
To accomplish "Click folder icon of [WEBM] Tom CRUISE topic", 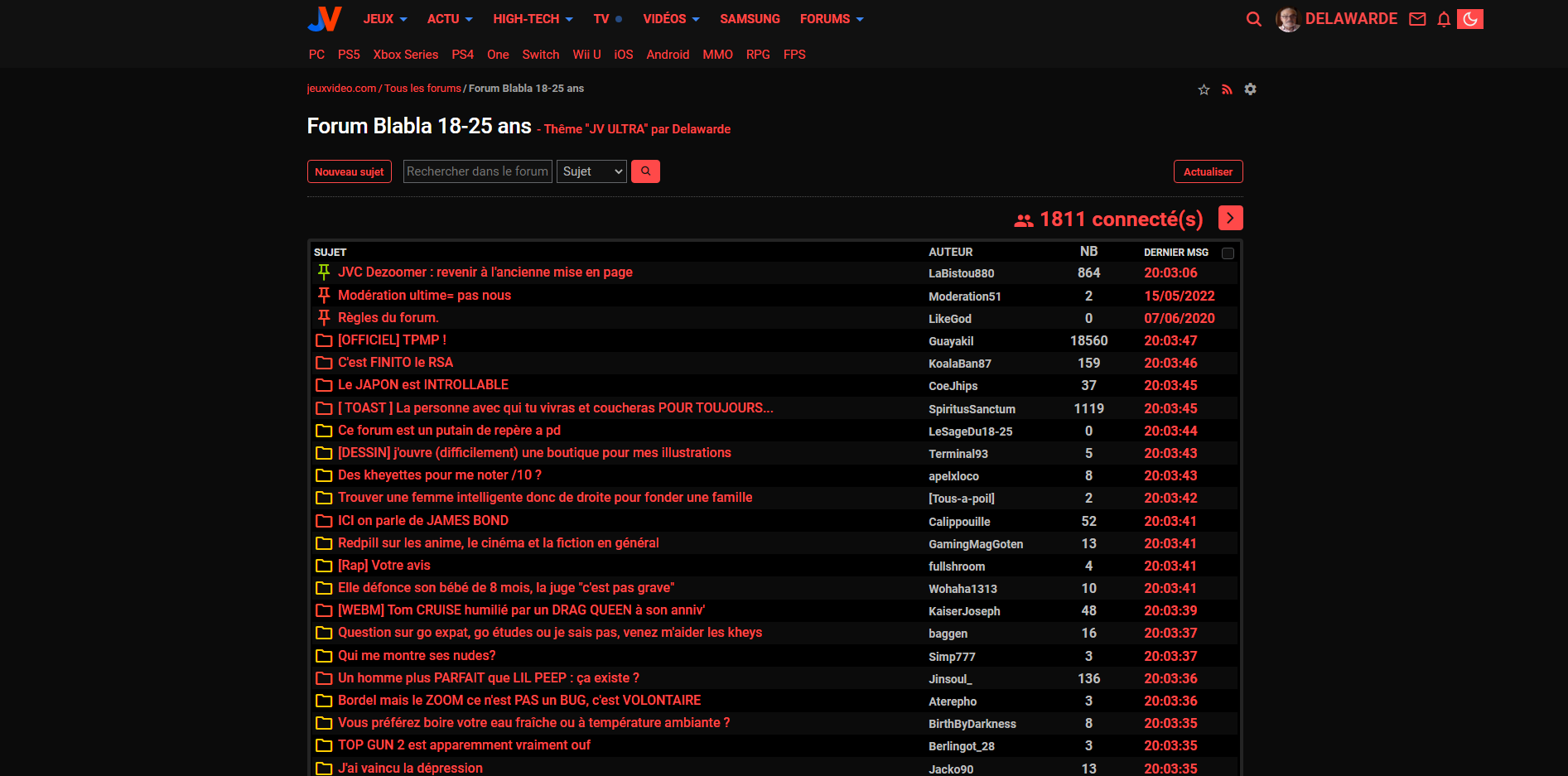I will [324, 610].
